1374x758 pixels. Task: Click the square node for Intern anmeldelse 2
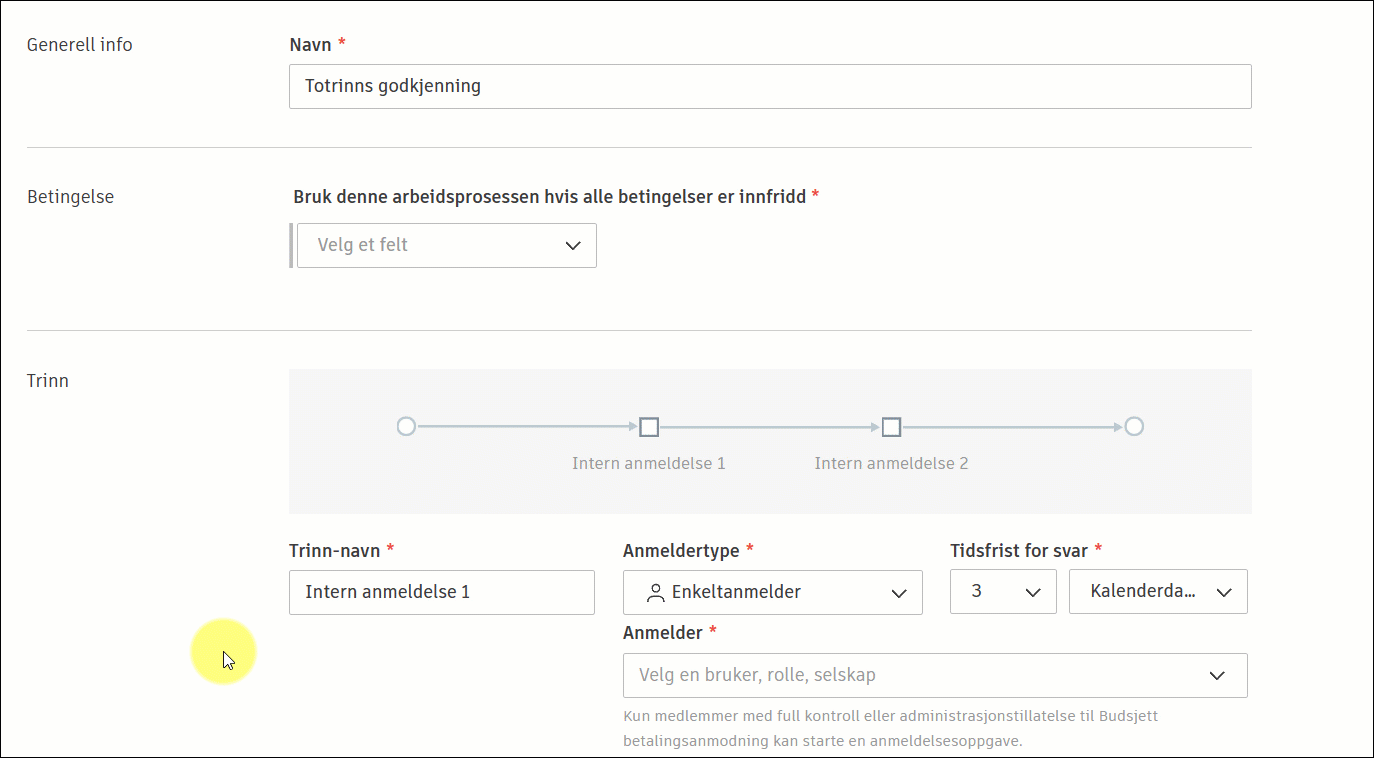(891, 426)
